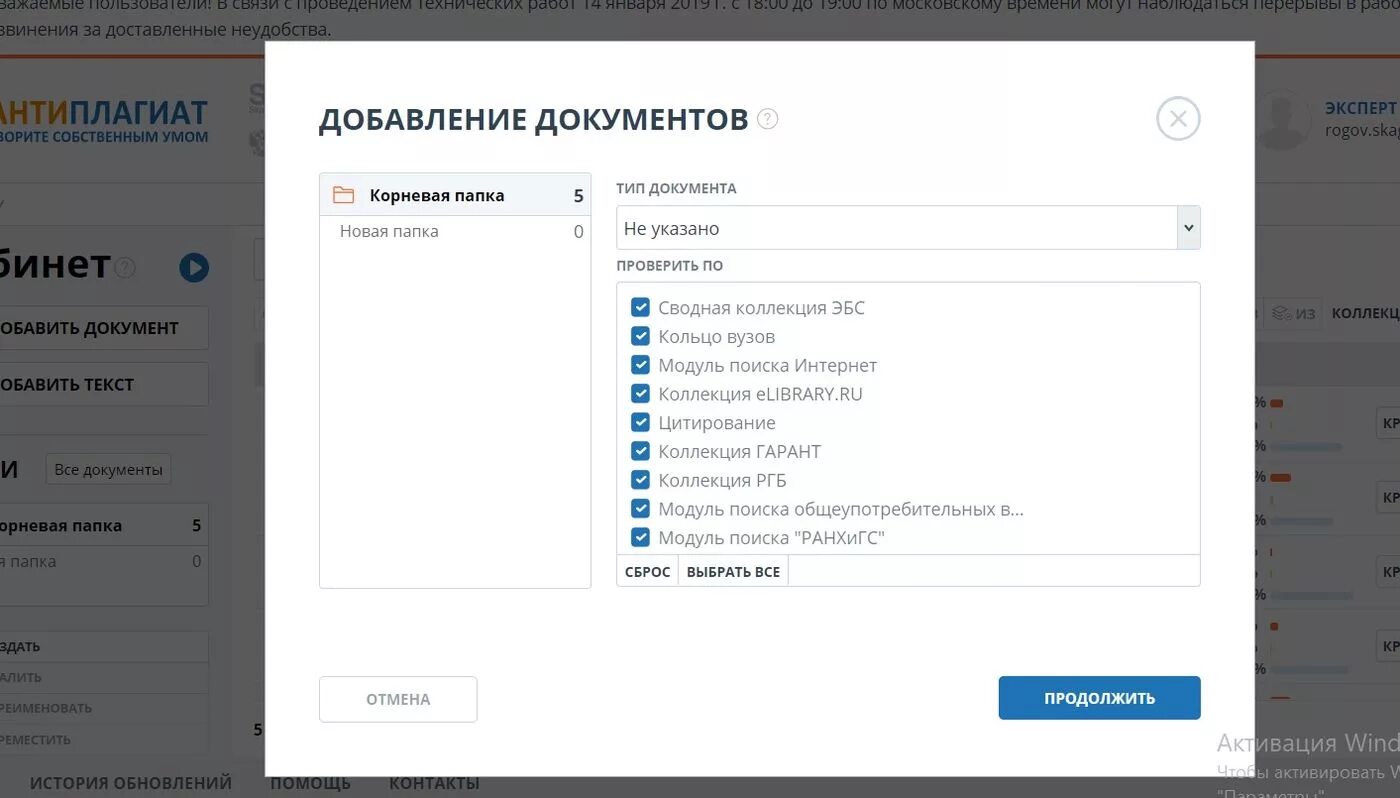The image size is (1400, 798).
Task: Click the help icon next to ДОБАВЛЕНИЕ ДОКУМЕНТОВ title
Action: pyautogui.click(x=767, y=118)
